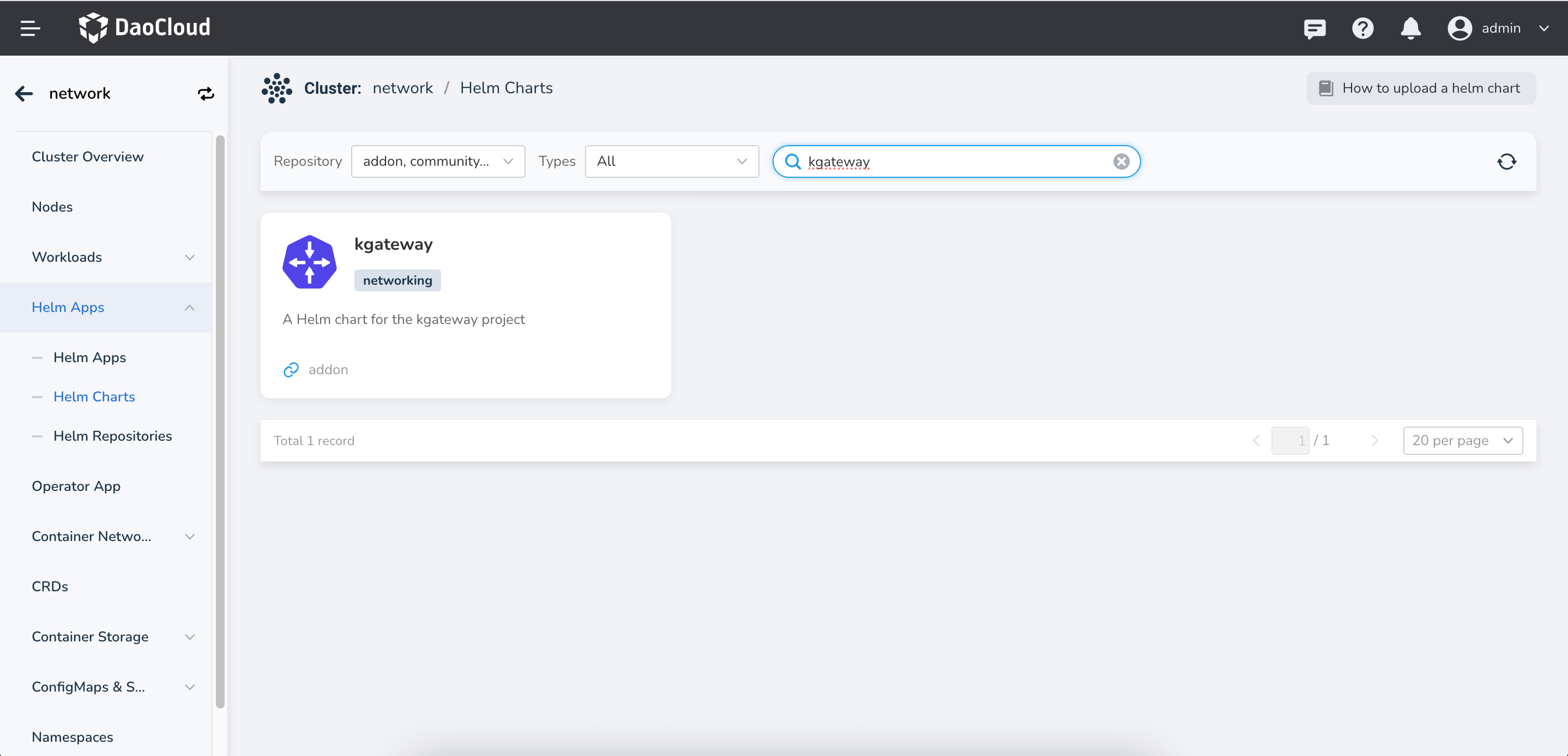Click the kgateway chart logo

309,262
